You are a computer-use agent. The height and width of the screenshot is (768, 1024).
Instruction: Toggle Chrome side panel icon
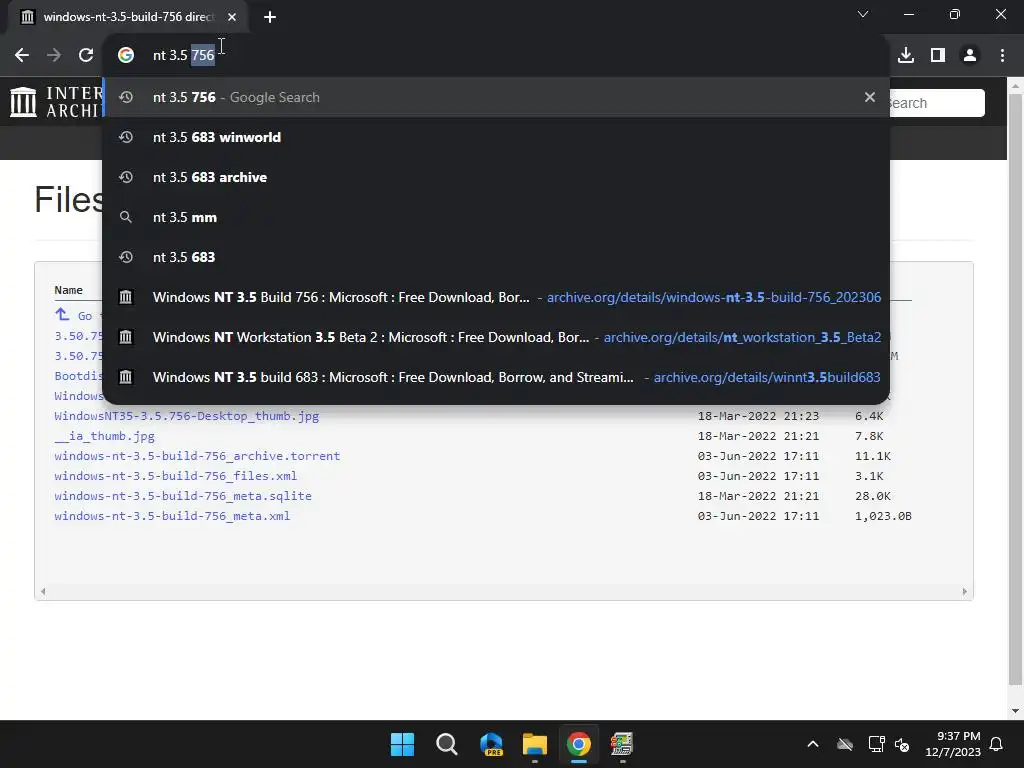938,56
